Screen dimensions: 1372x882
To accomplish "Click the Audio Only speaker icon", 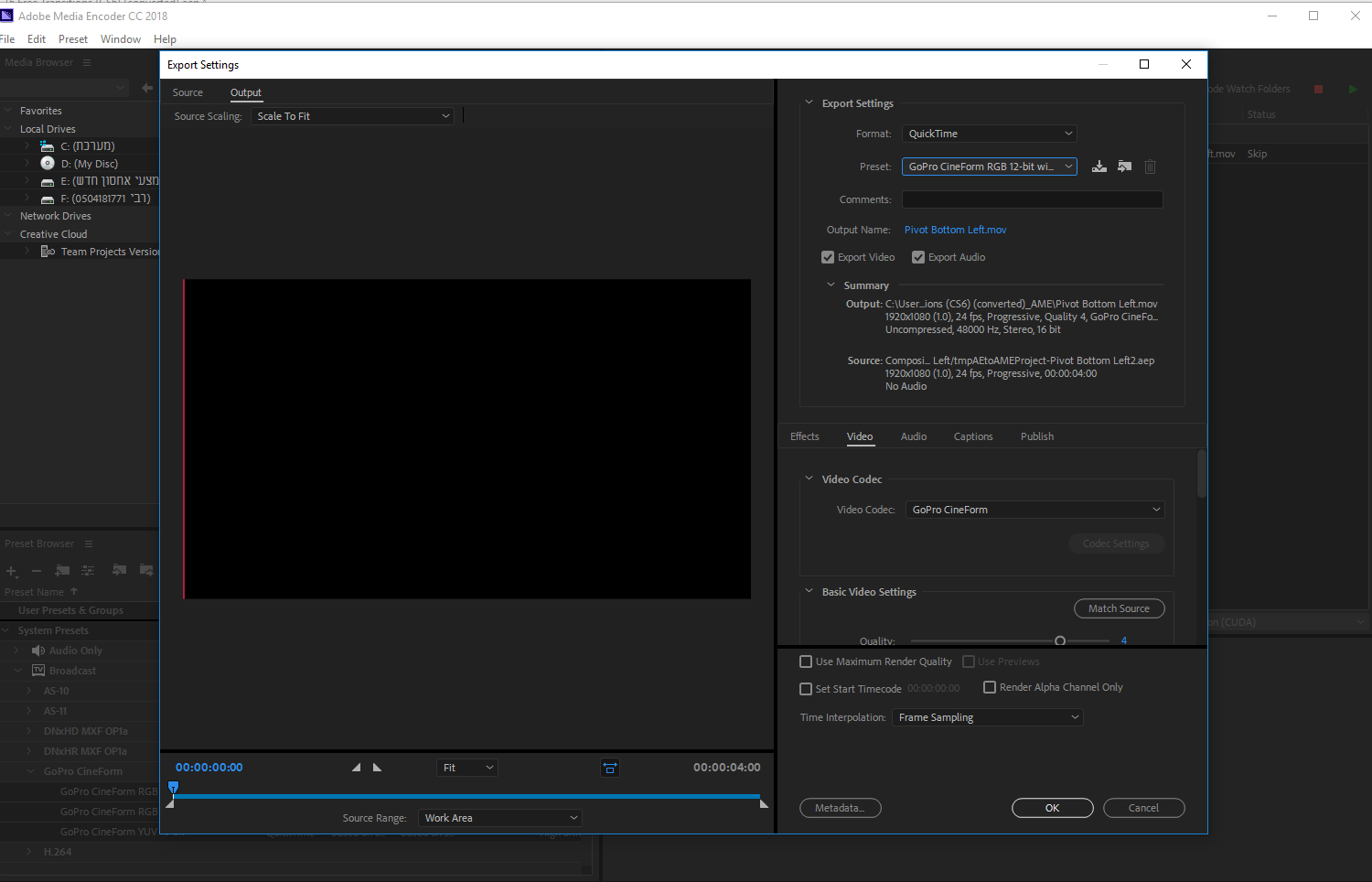I will tap(38, 651).
